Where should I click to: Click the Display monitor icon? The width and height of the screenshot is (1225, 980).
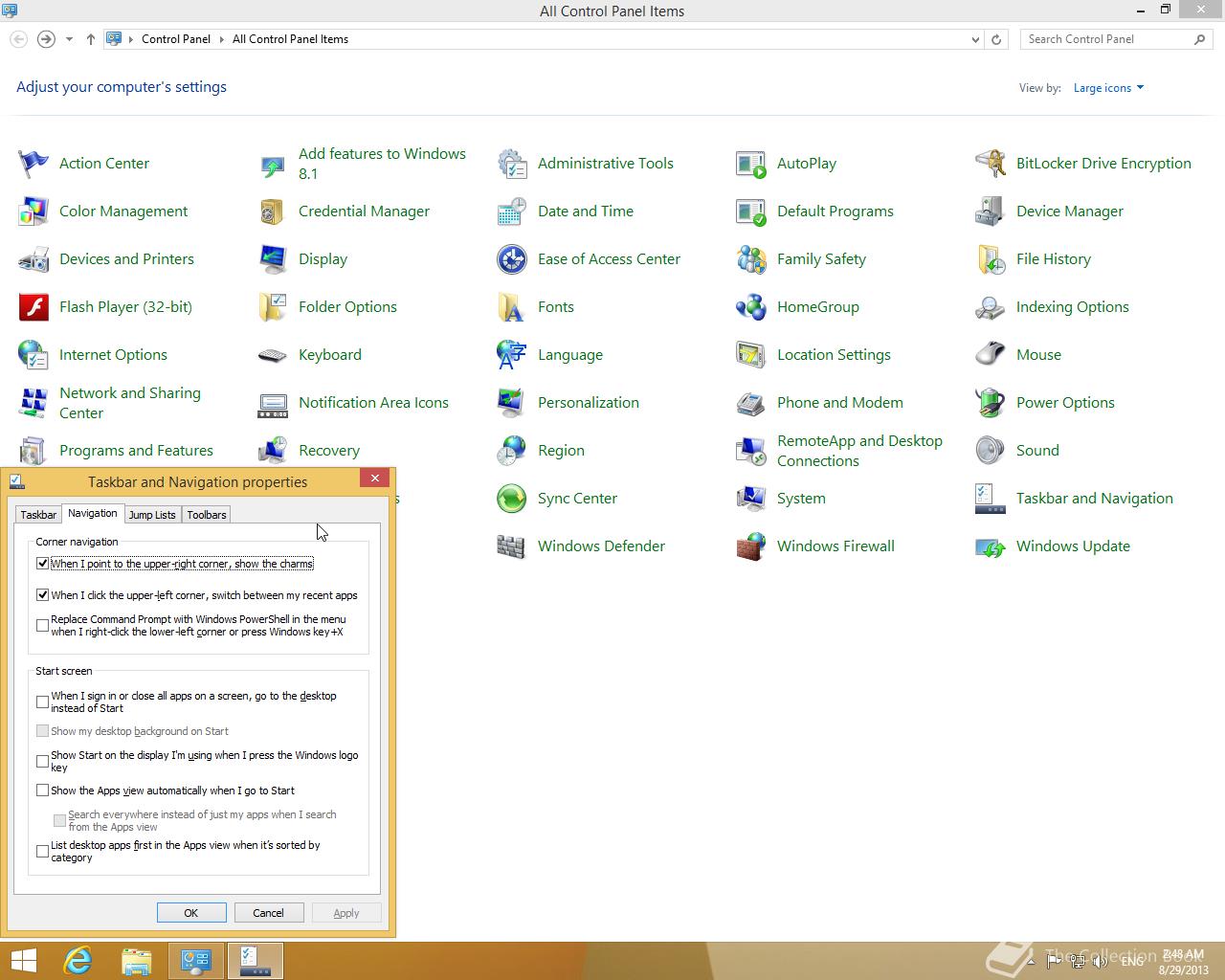(x=273, y=259)
